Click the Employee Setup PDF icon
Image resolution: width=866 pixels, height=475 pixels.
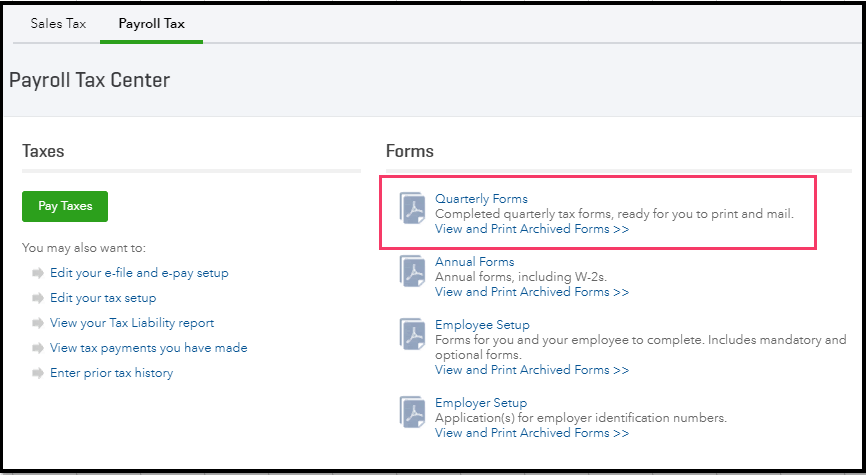pos(413,335)
